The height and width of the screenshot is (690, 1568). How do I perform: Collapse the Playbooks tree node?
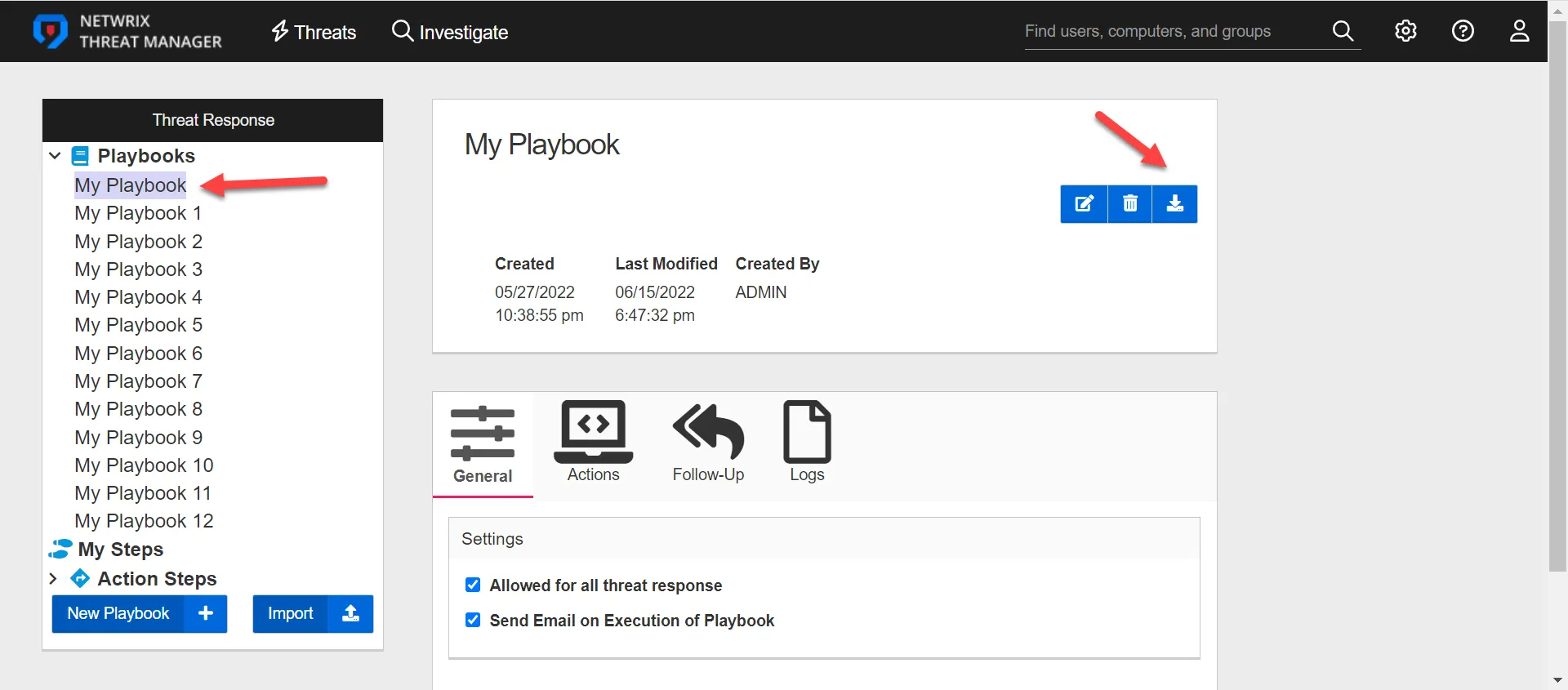(x=55, y=155)
